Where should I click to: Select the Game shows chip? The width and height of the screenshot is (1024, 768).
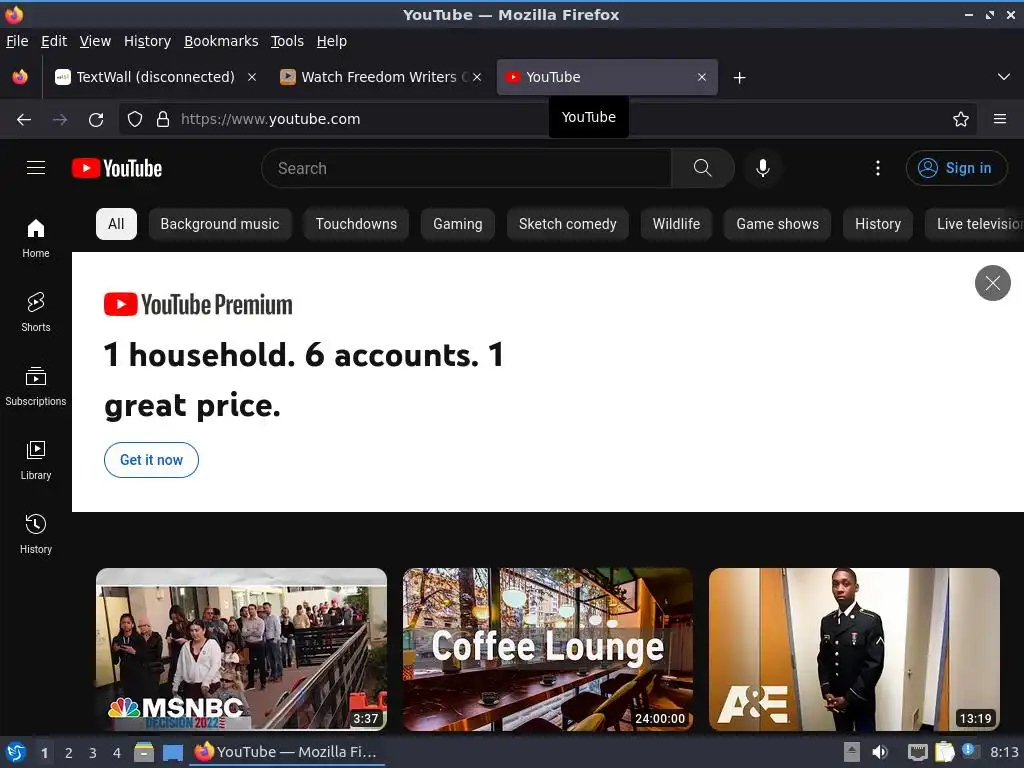[x=777, y=224]
